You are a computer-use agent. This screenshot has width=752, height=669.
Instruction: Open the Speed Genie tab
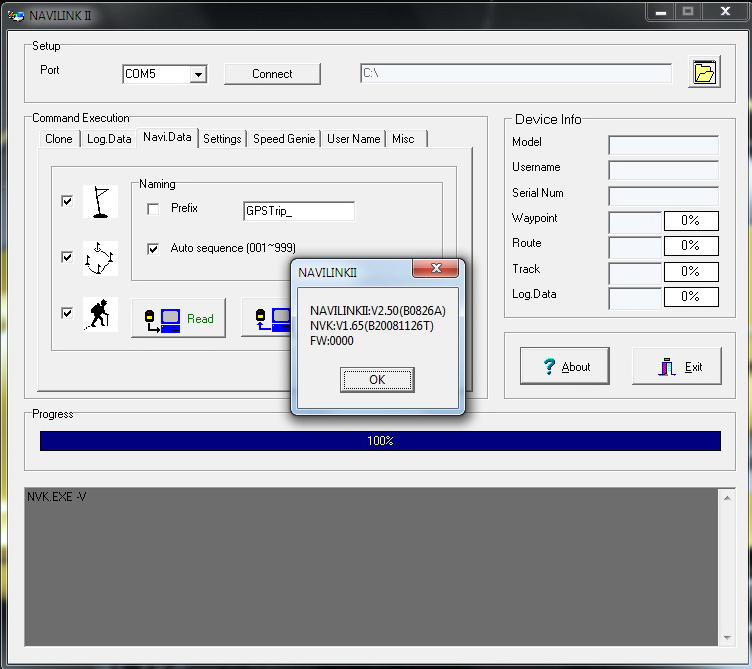pyautogui.click(x=284, y=139)
